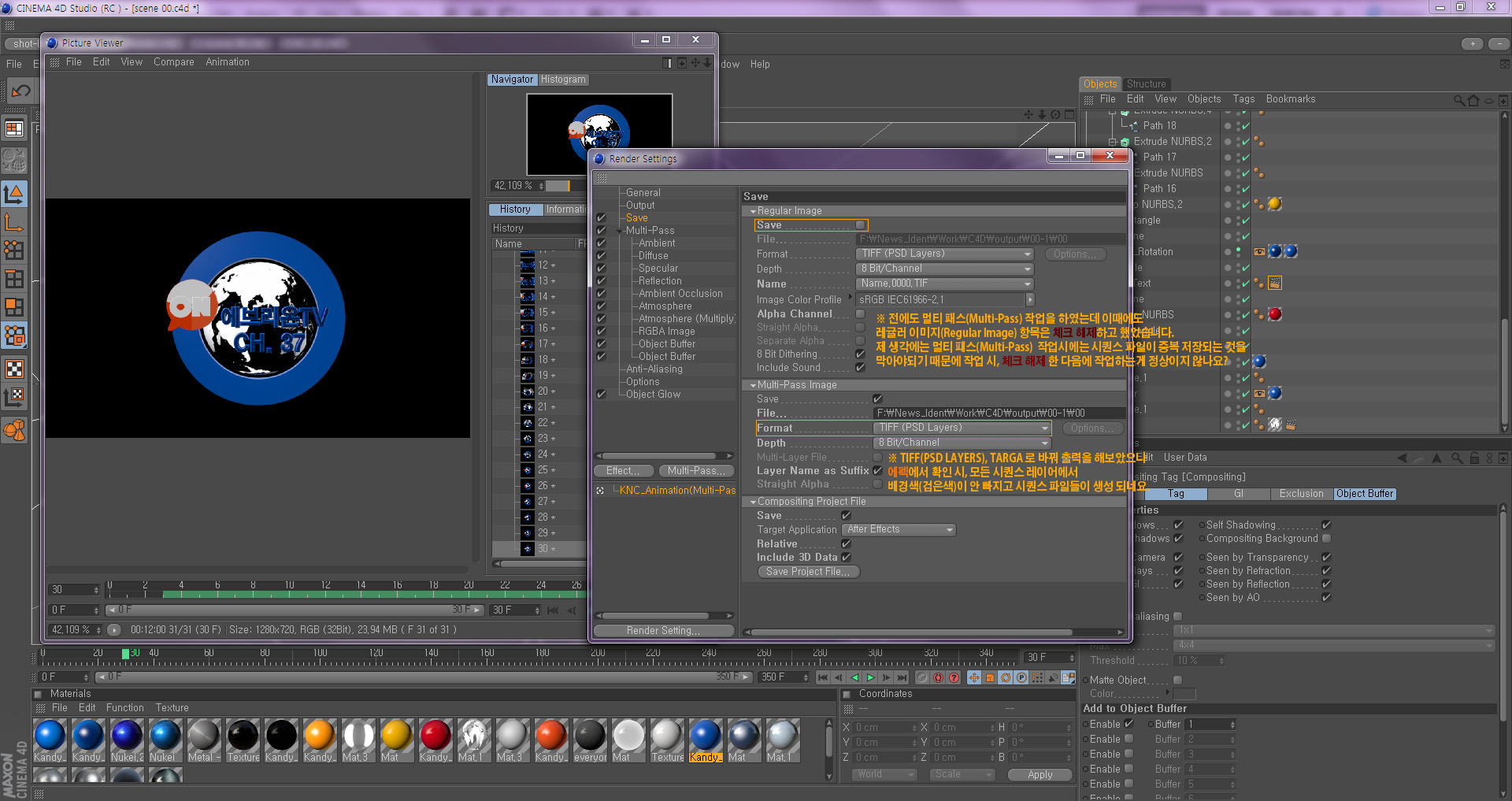Viewport: 1512px width, 801px height.
Task: Select the Polygons mode icon
Action: coord(14,307)
